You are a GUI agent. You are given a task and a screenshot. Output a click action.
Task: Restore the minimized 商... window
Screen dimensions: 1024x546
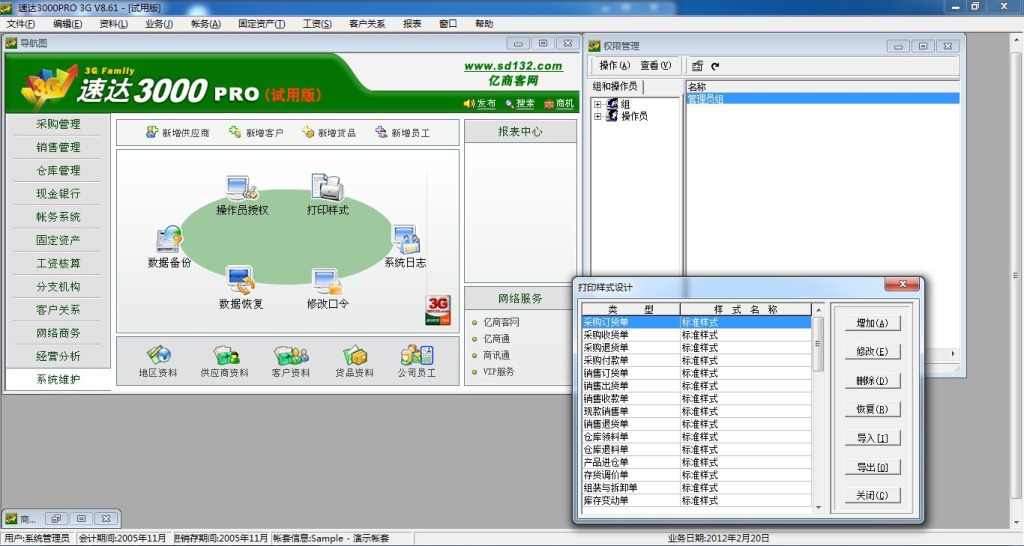(x=56, y=519)
